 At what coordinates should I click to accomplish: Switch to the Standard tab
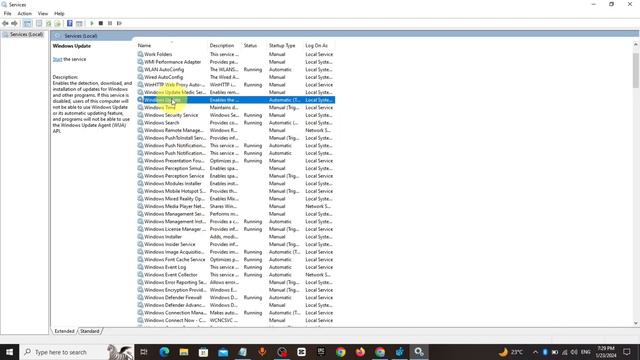point(89,331)
